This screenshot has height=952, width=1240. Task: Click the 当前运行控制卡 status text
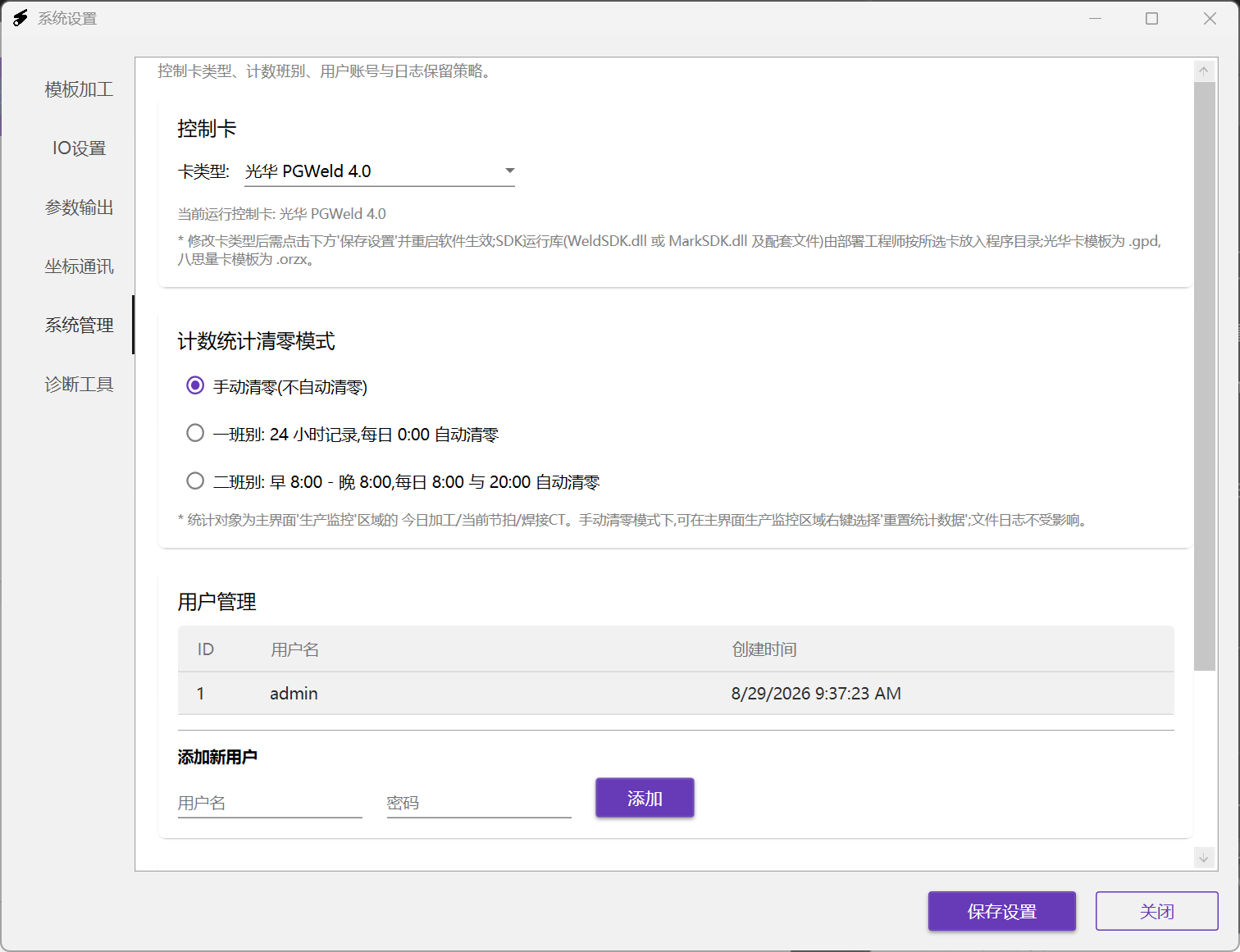click(281, 214)
